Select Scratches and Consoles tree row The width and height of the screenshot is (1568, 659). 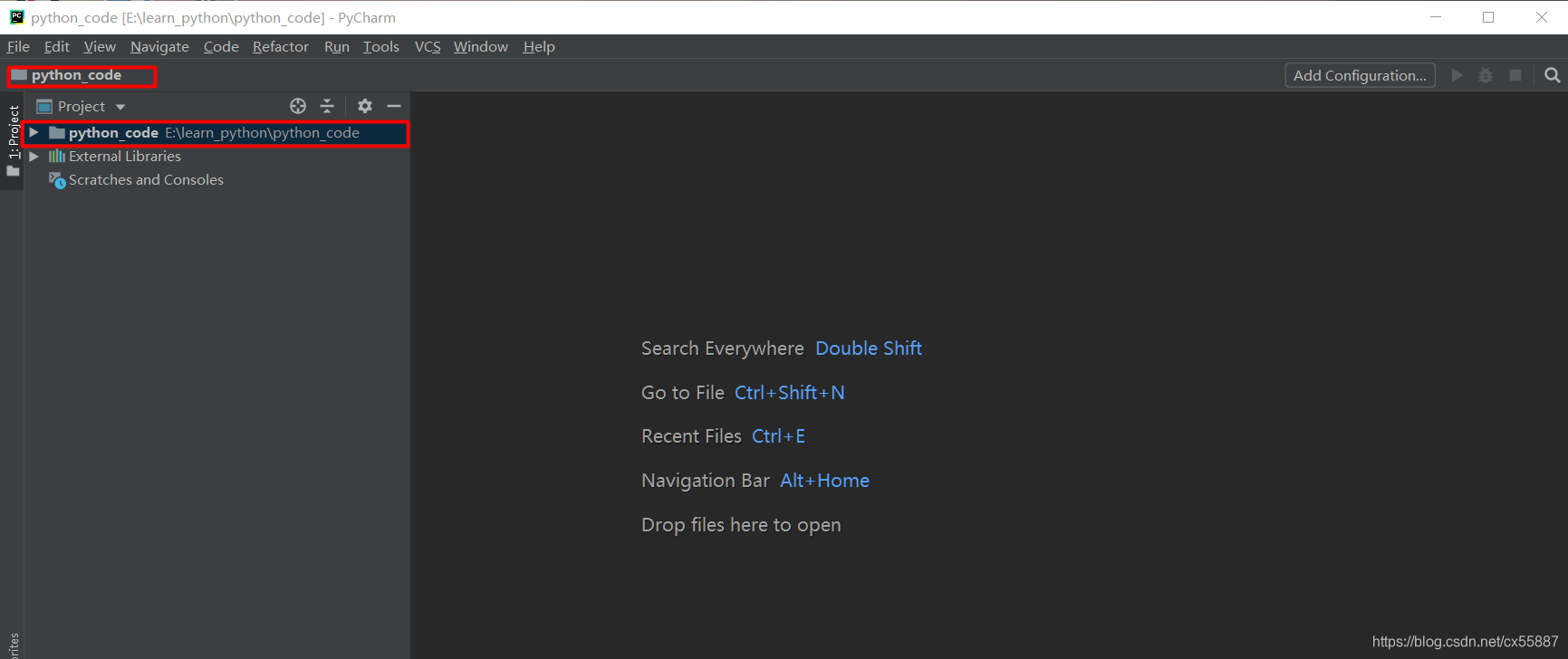tap(216, 180)
